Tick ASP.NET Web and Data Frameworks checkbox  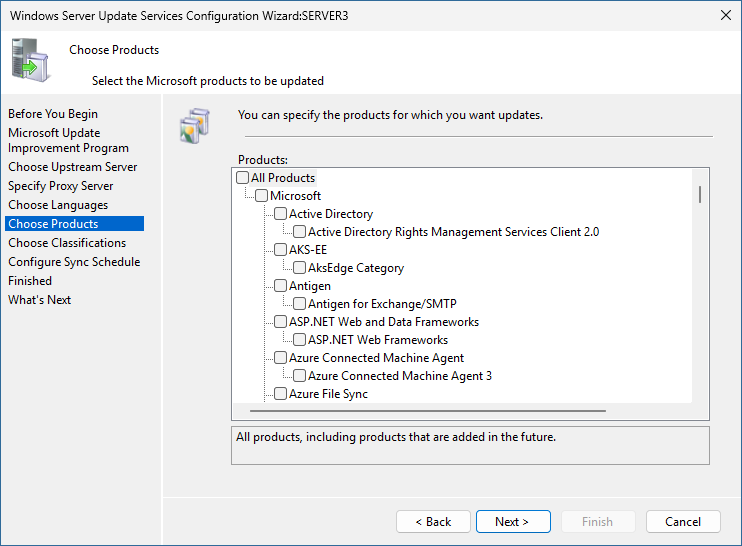[x=281, y=321]
